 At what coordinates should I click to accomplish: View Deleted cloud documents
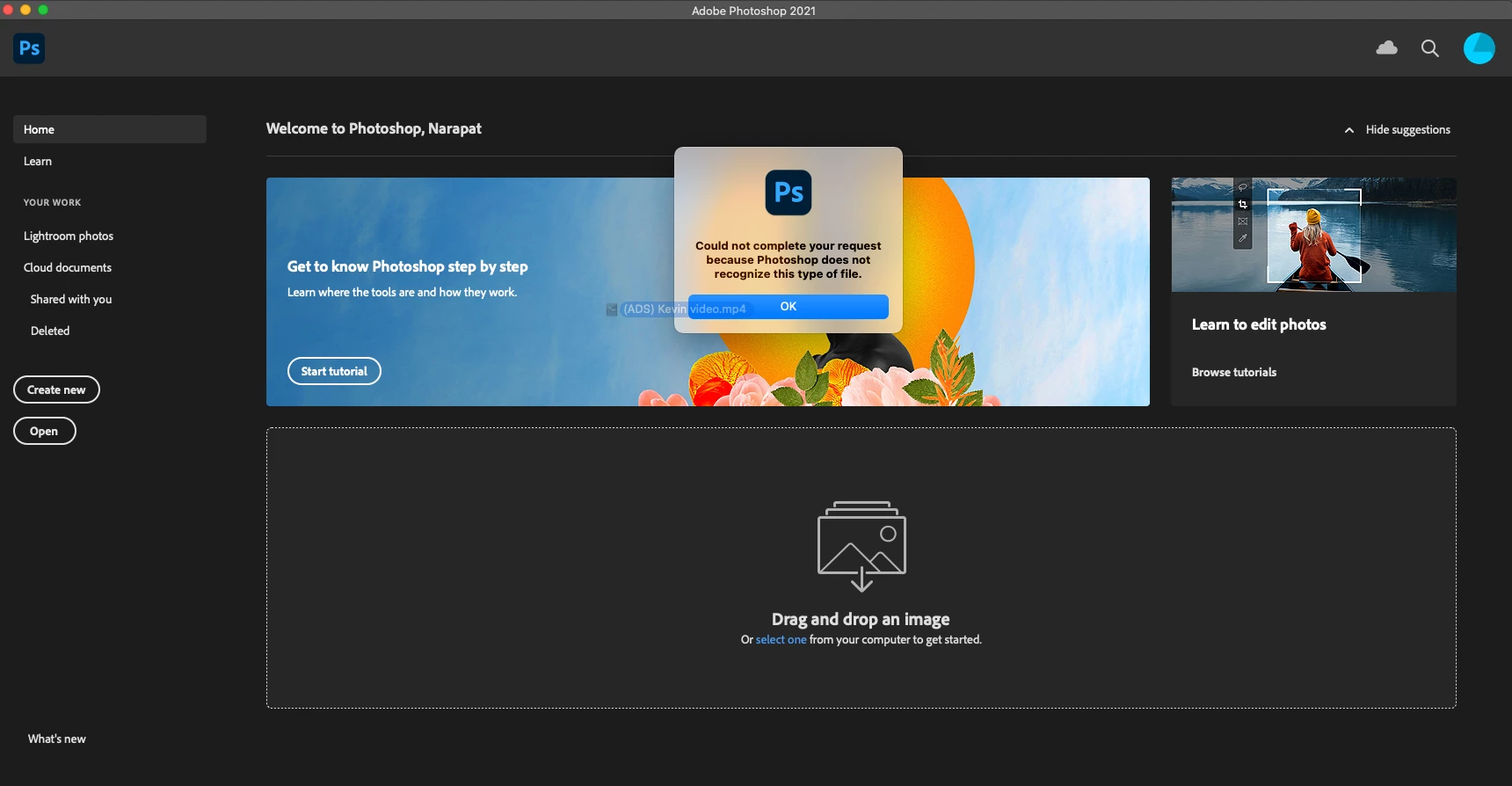(x=50, y=331)
